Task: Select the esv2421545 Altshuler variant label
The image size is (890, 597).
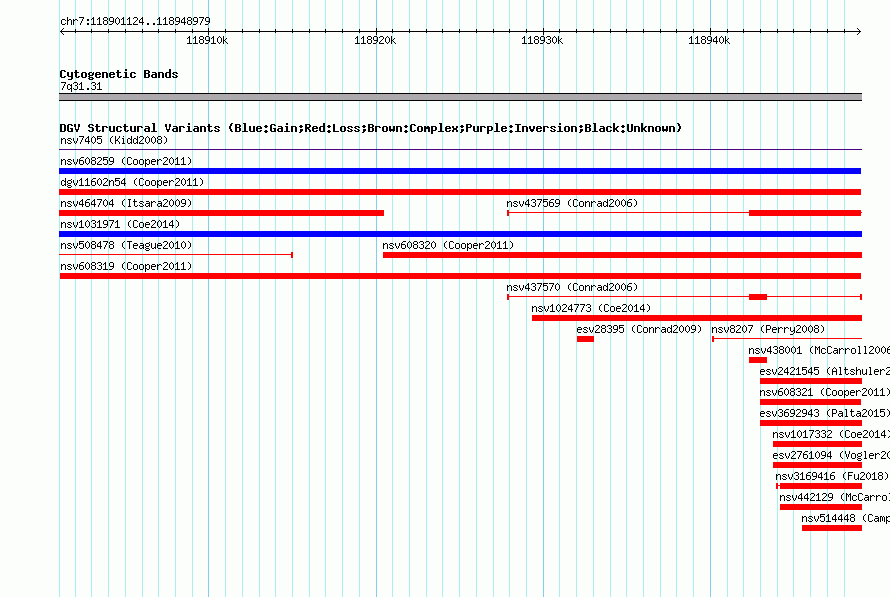Action: (x=825, y=371)
